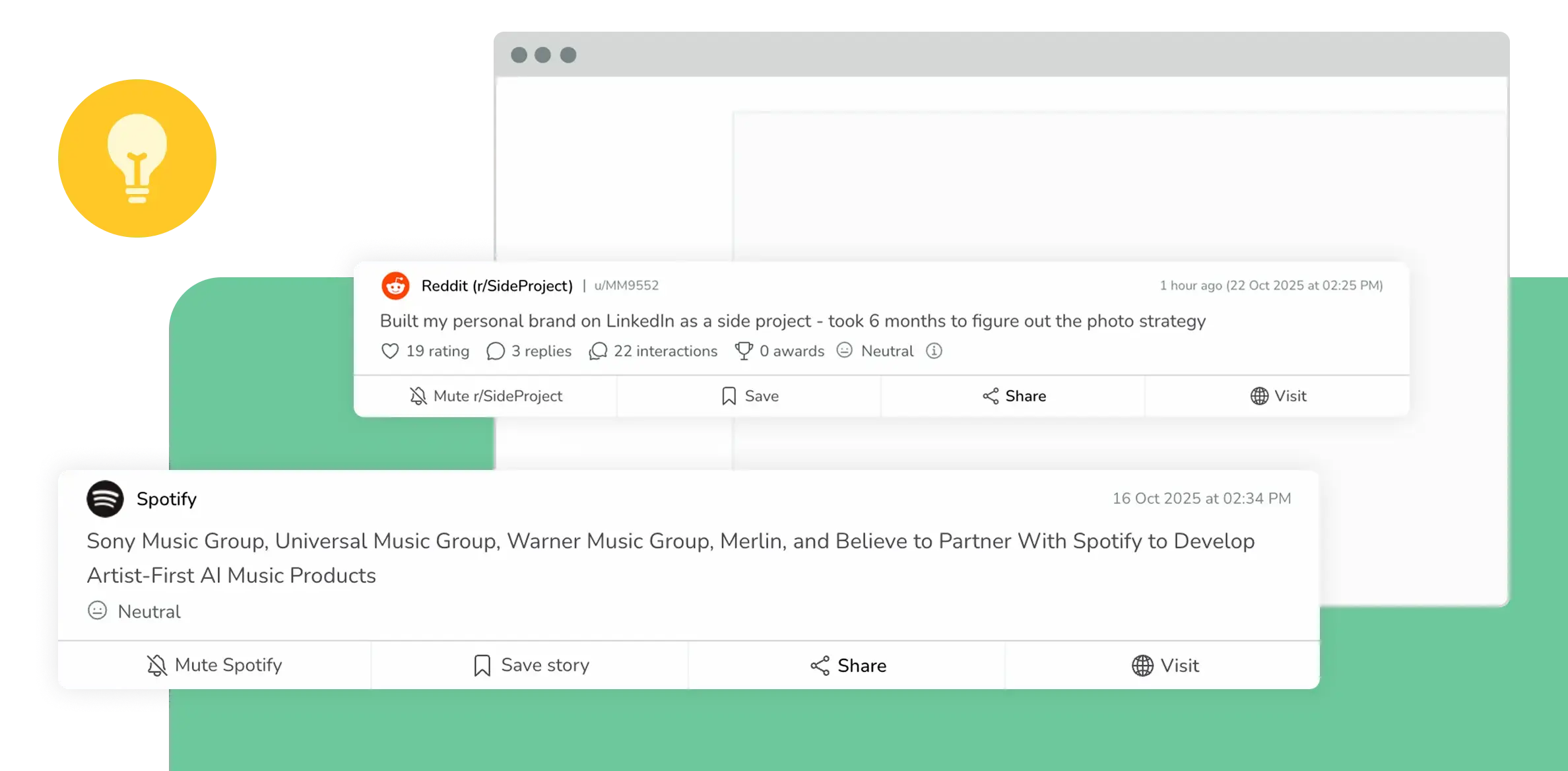
Task: Visit the Reddit post
Action: (1278, 396)
